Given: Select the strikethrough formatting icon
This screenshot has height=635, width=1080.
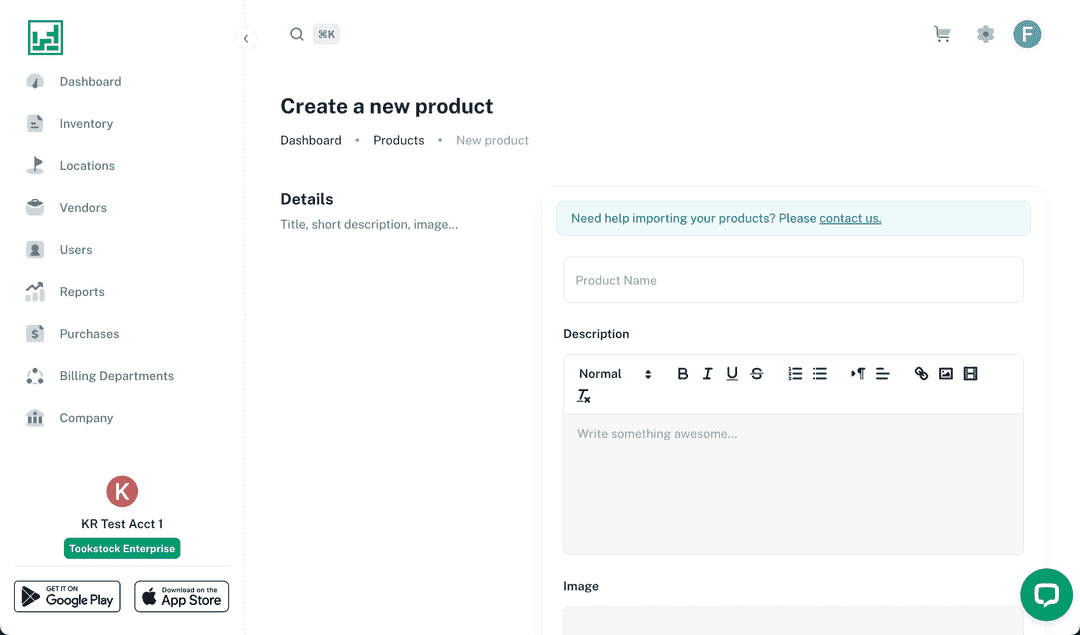Looking at the screenshot, I should 757,373.
